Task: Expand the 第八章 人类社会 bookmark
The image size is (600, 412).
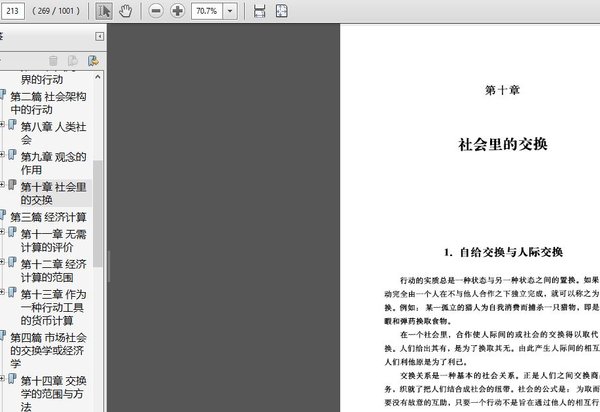Action: (x=3, y=126)
